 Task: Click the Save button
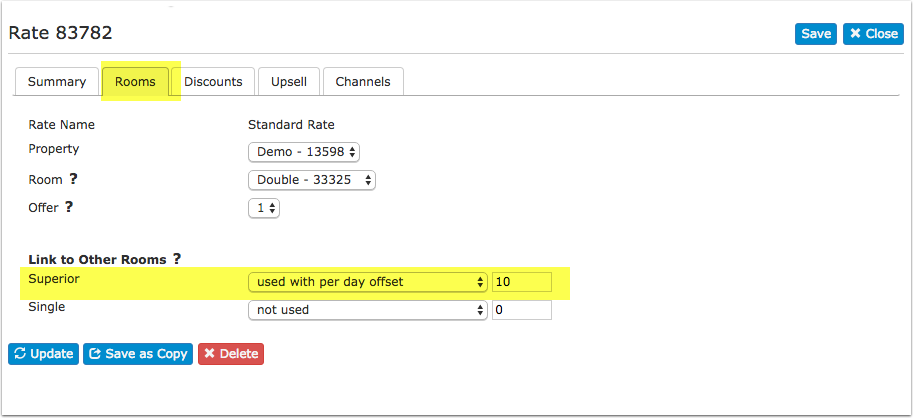(x=816, y=34)
